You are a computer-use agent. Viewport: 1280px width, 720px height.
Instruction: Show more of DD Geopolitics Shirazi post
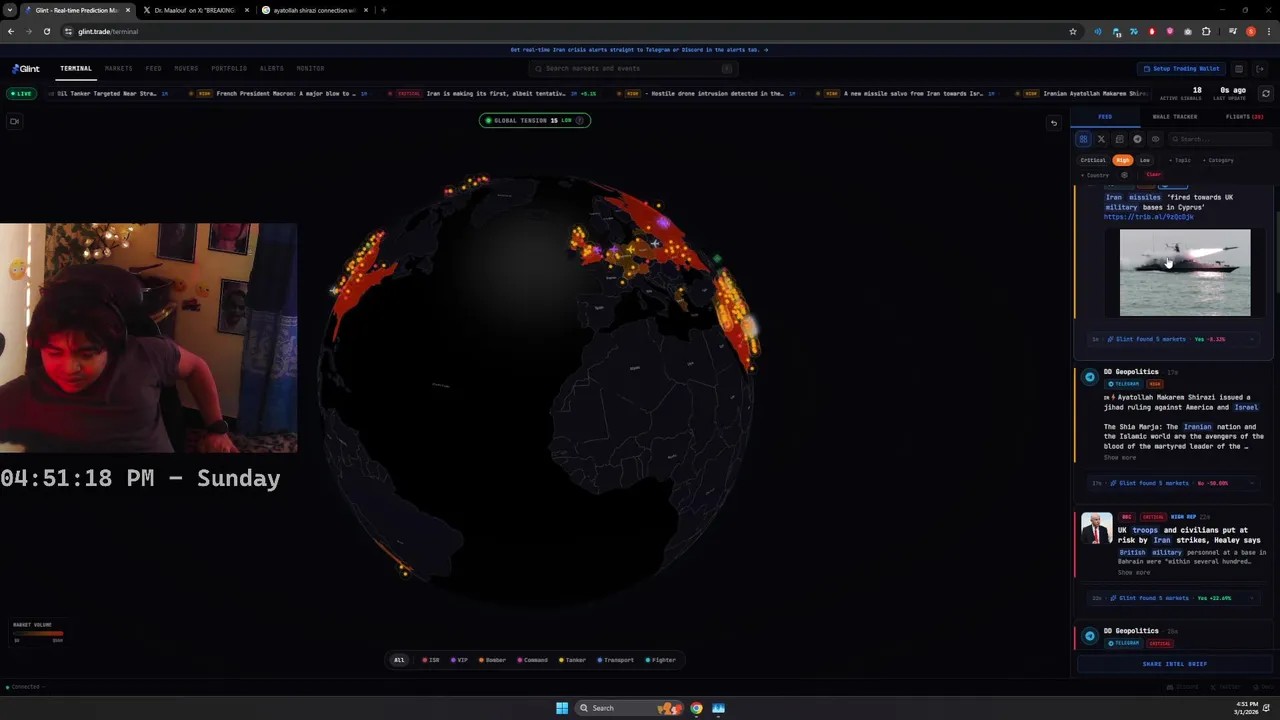1120,458
